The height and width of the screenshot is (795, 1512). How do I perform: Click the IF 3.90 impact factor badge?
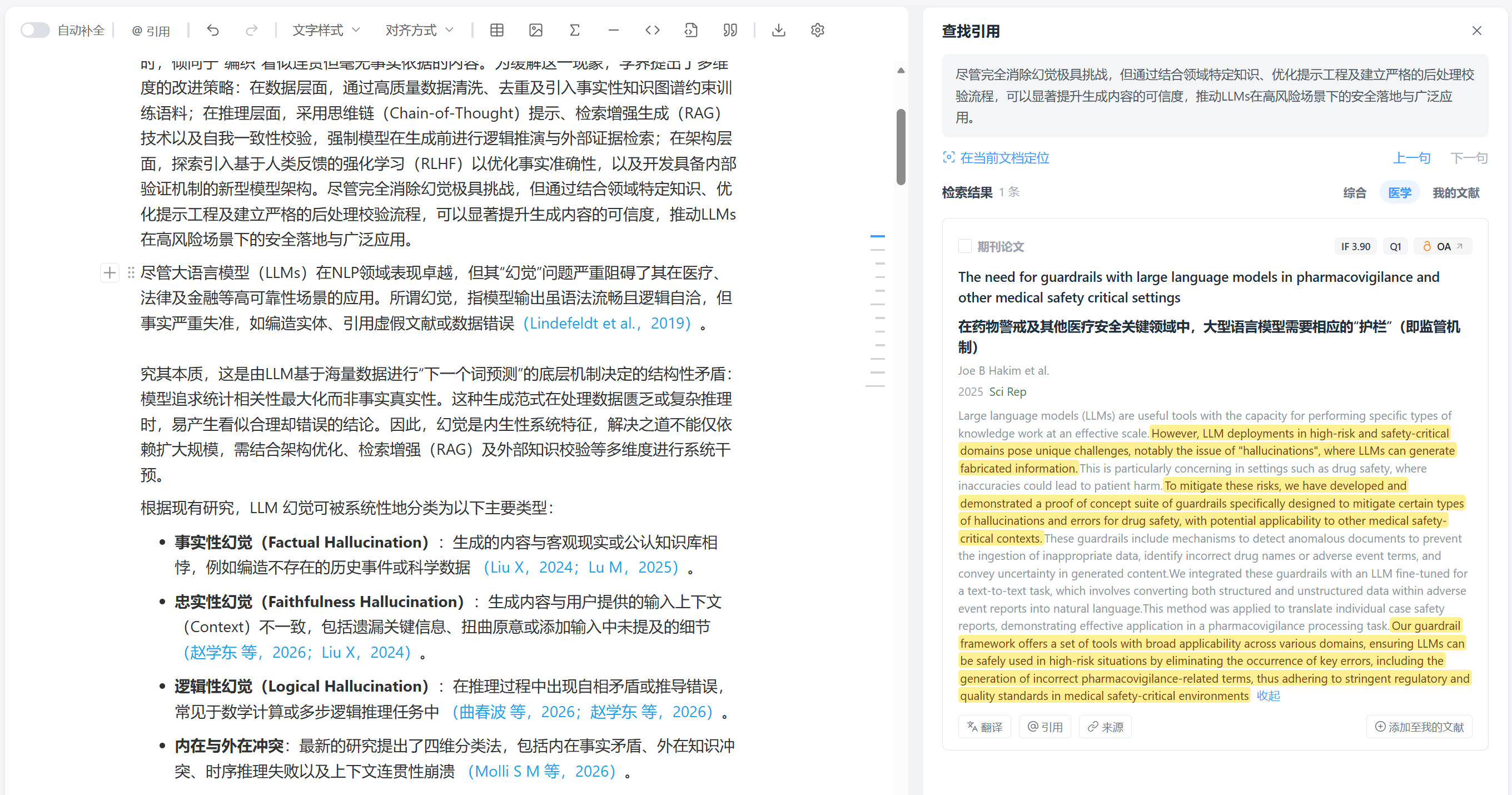coord(1355,247)
